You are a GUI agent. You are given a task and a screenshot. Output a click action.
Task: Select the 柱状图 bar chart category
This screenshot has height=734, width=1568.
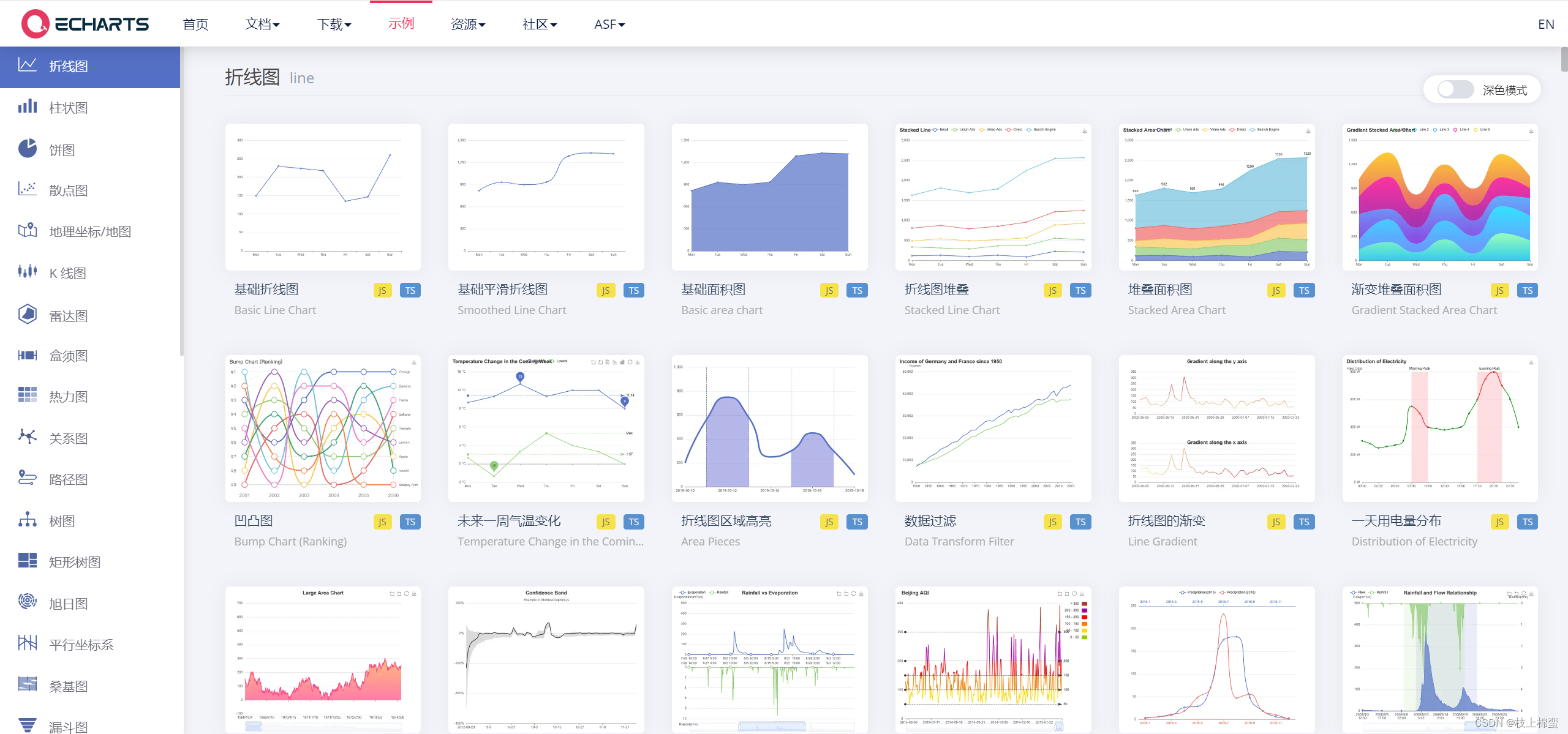[x=68, y=108]
